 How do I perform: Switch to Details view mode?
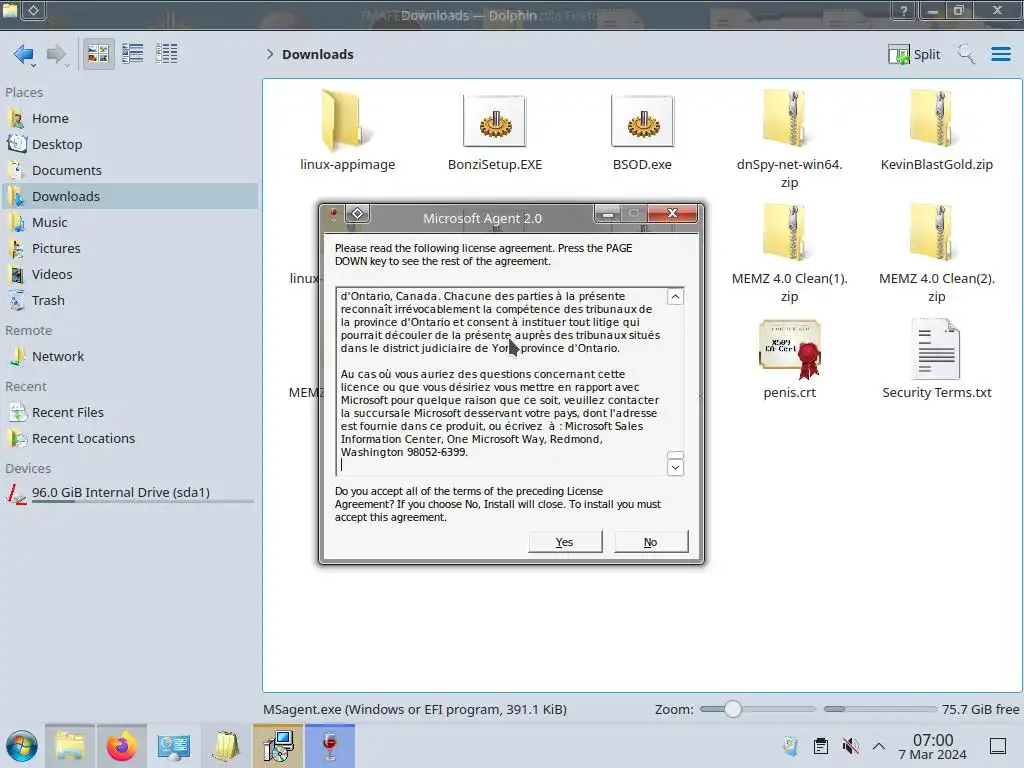click(x=167, y=54)
